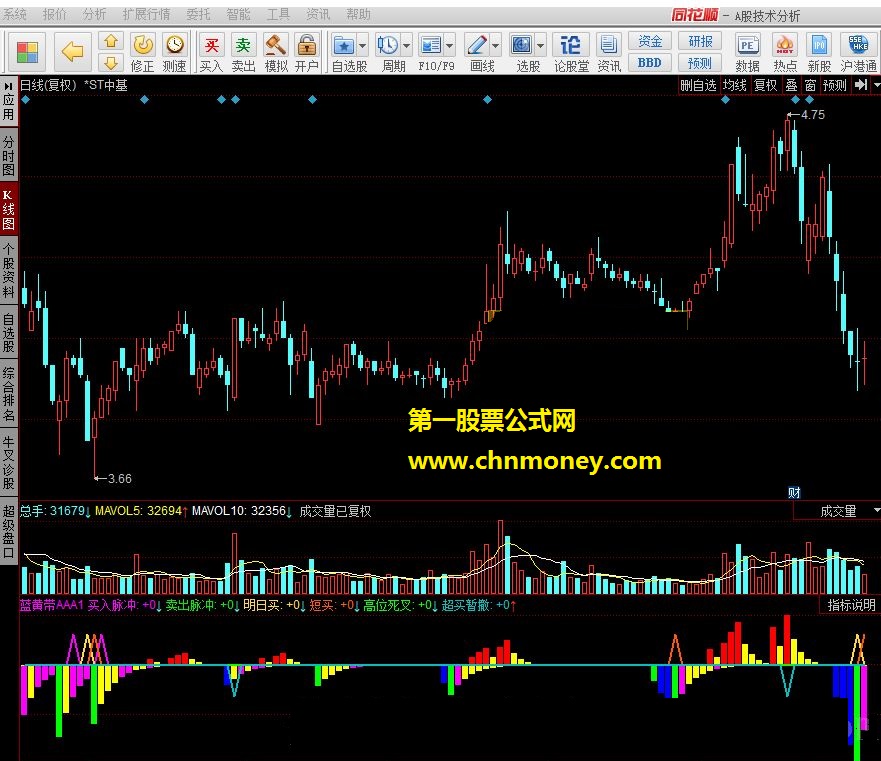
Task: Click the 研报 research report button
Action: 700,41
